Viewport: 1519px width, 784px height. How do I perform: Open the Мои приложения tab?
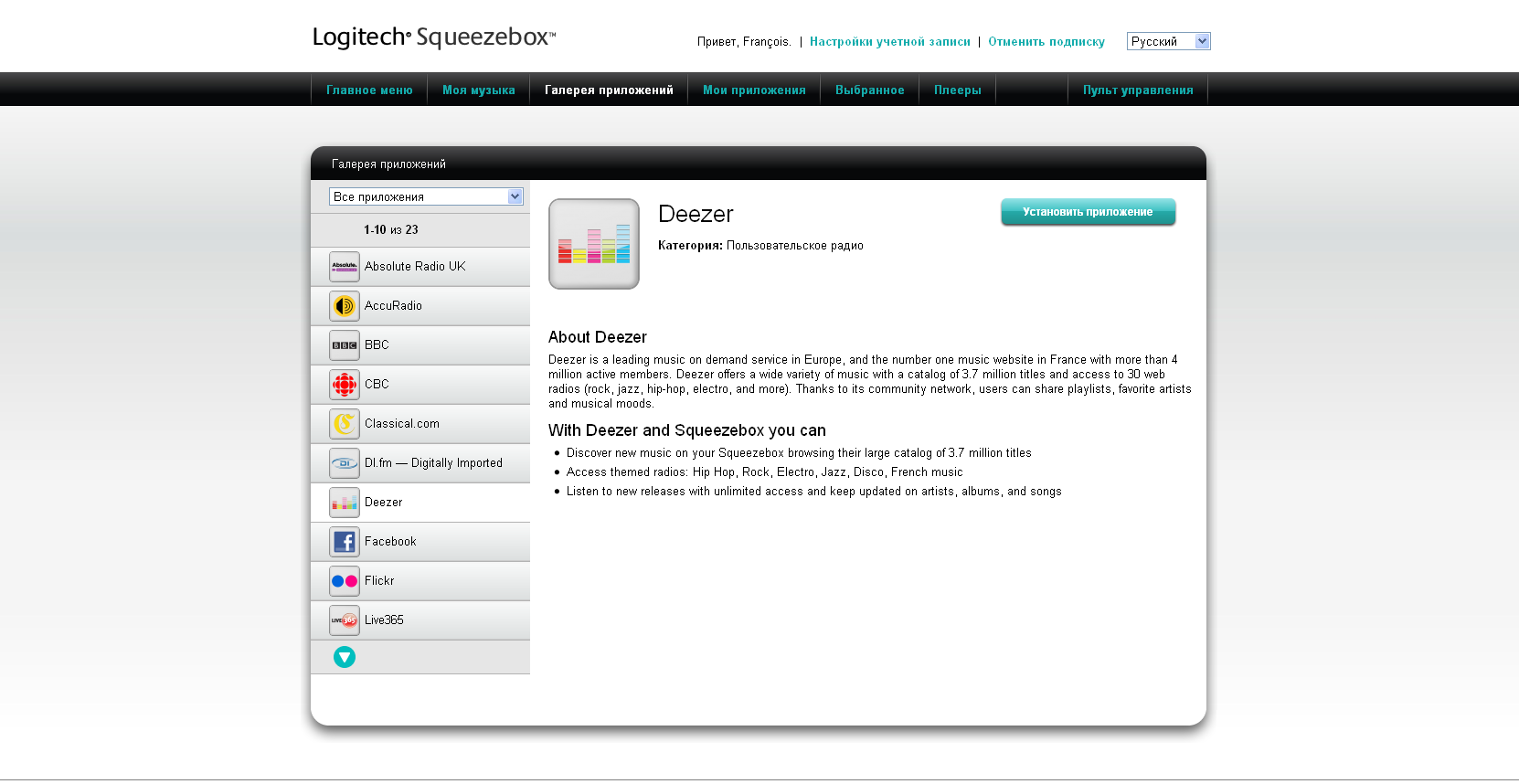[x=754, y=90]
